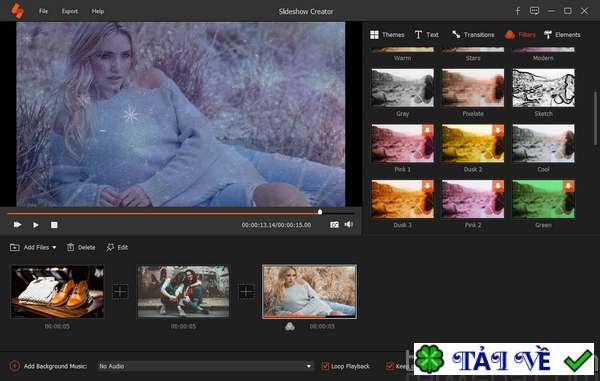The image size is (600, 381).
Task: Switch to the Filters tab
Action: [x=520, y=35]
